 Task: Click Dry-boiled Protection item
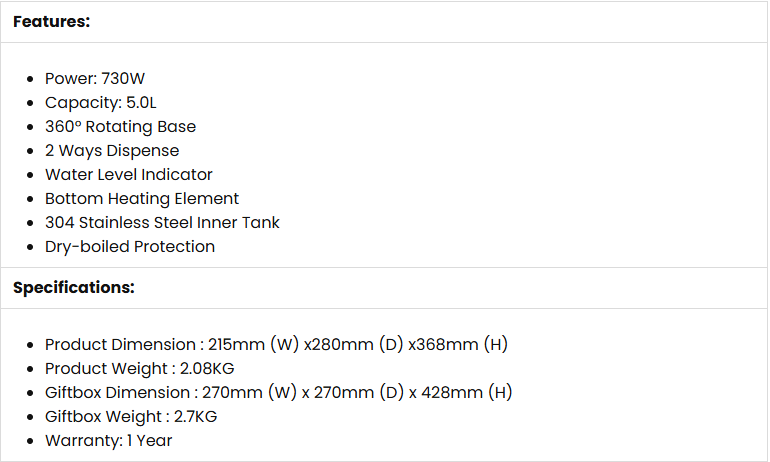[x=130, y=246]
